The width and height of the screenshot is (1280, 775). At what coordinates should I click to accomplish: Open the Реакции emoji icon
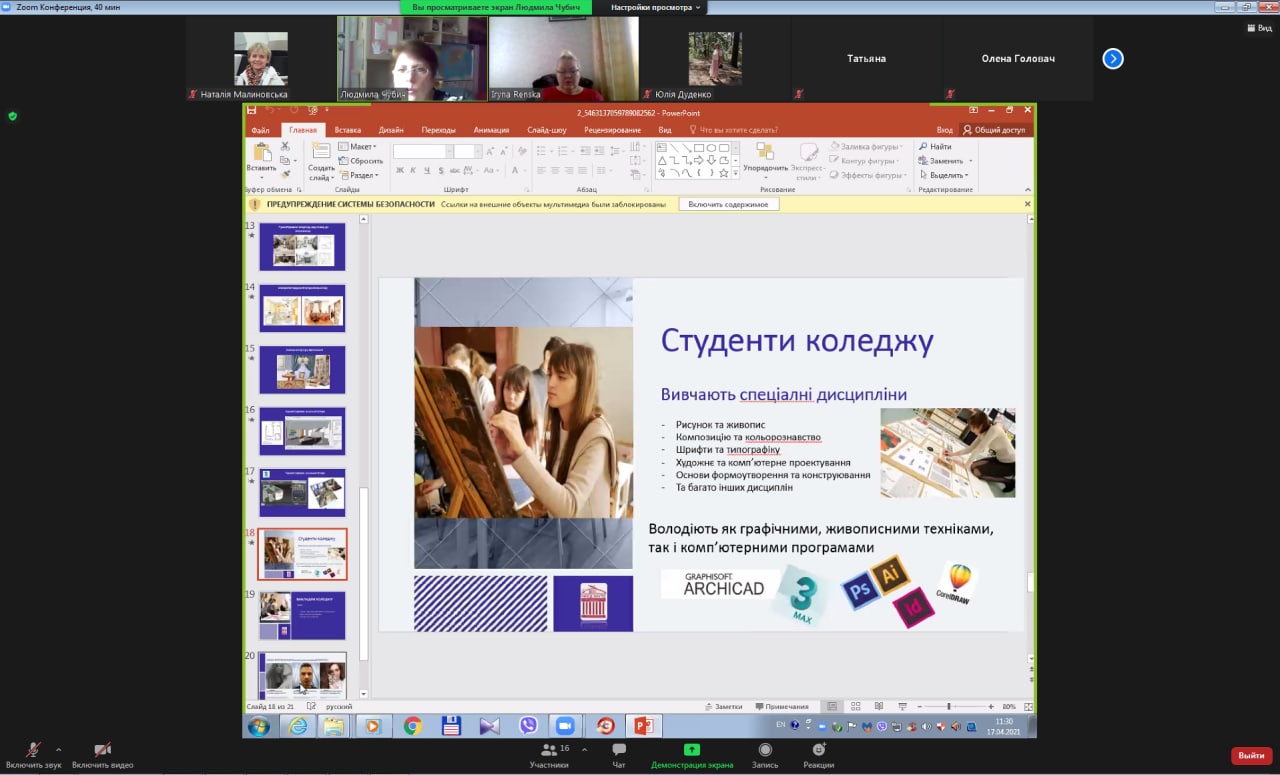pyautogui.click(x=818, y=750)
